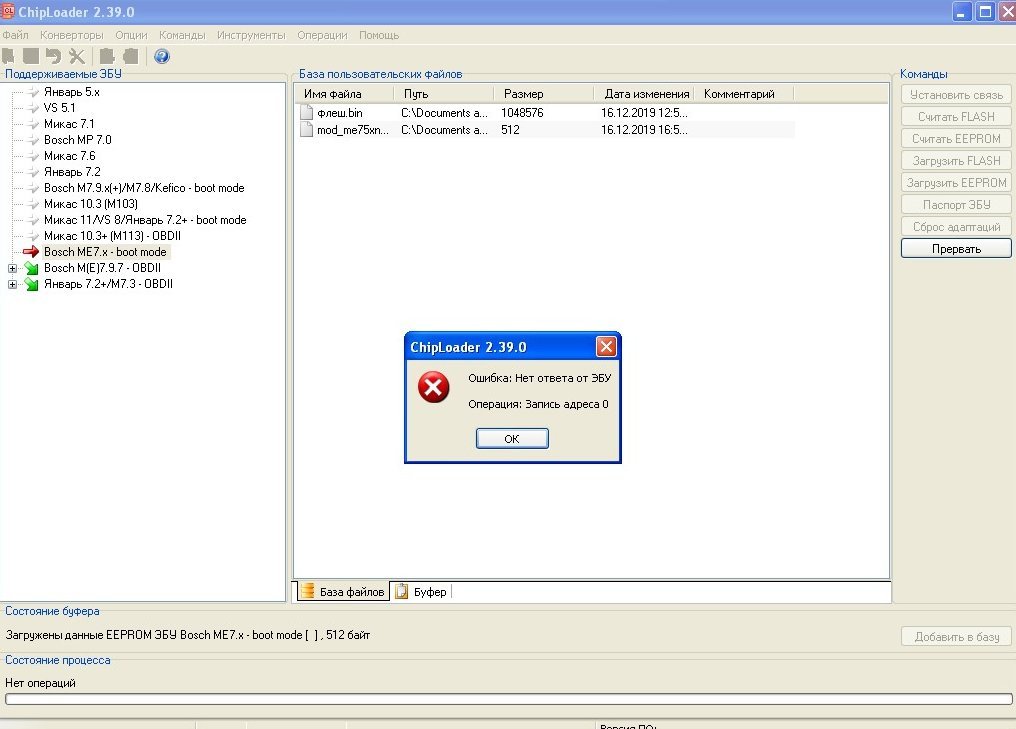Click the ChipLoader app icon in title bar

point(8,11)
